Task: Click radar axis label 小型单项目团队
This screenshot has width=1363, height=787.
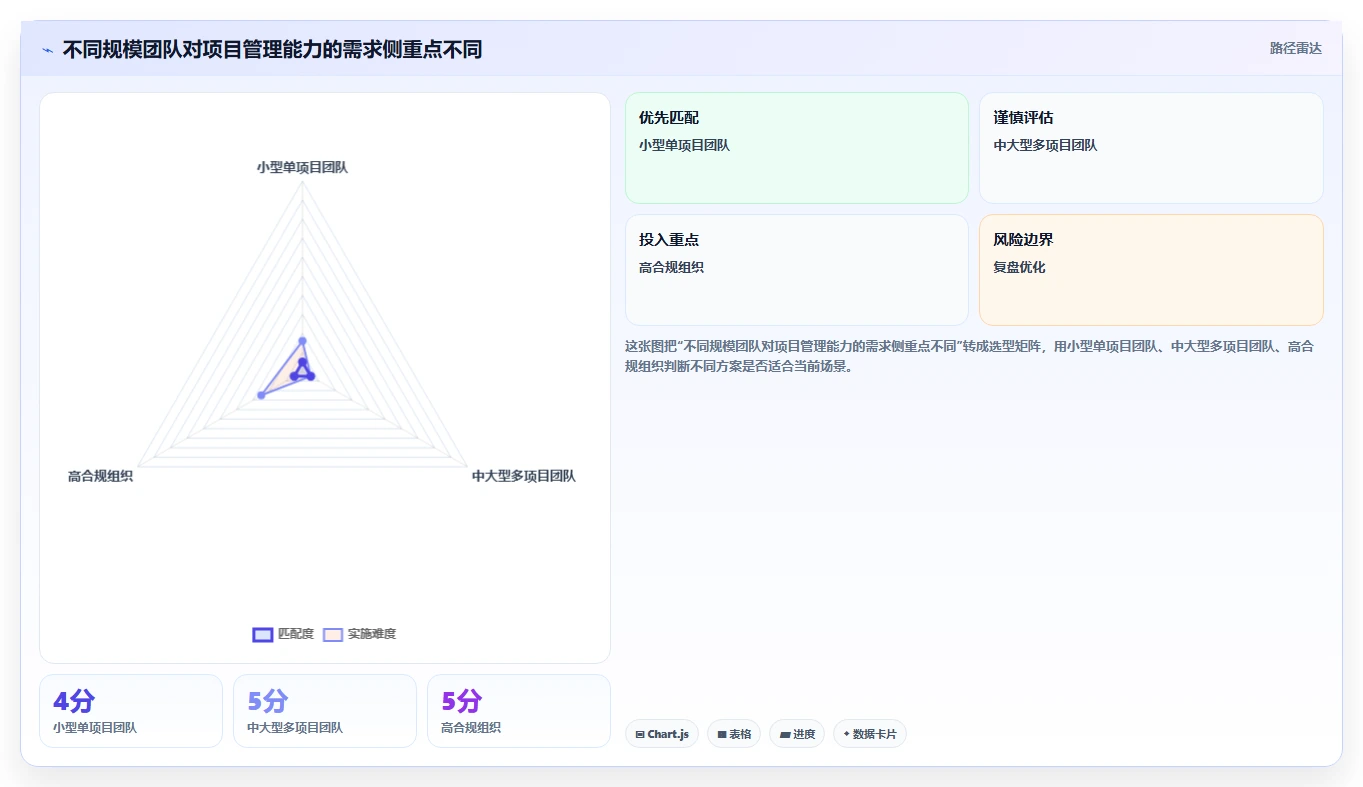Action: pos(302,167)
